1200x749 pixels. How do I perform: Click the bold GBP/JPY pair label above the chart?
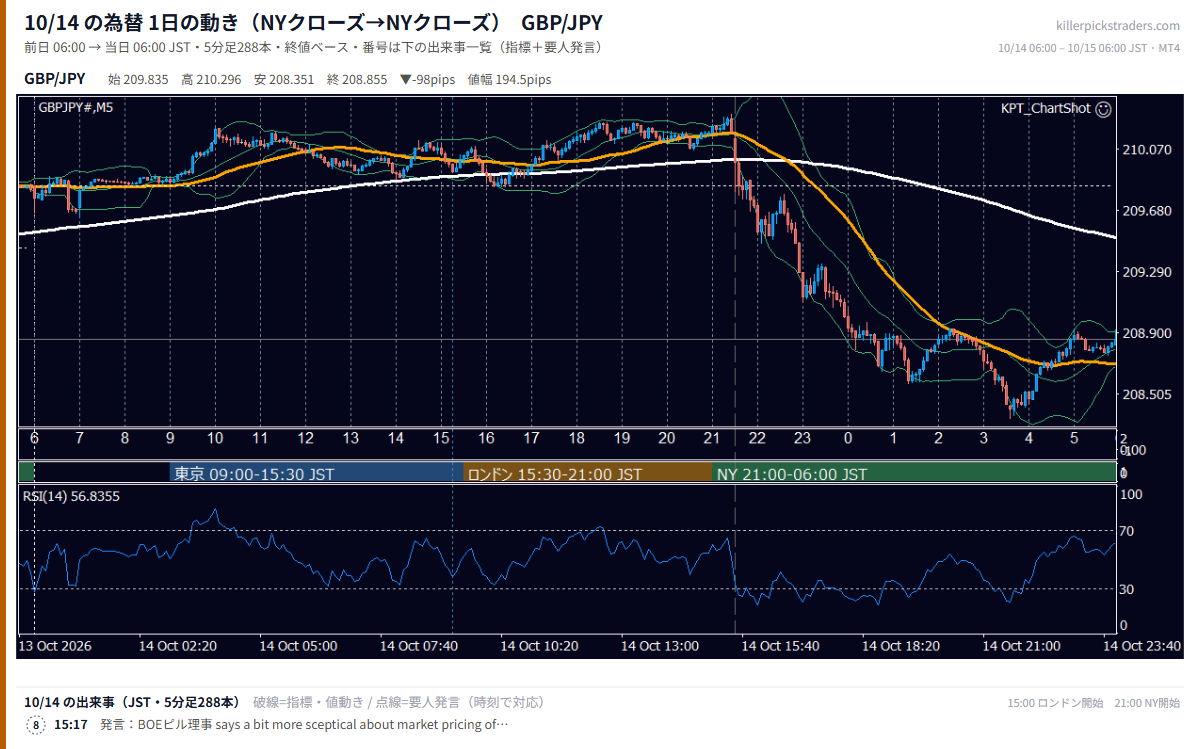pyautogui.click(x=55, y=78)
